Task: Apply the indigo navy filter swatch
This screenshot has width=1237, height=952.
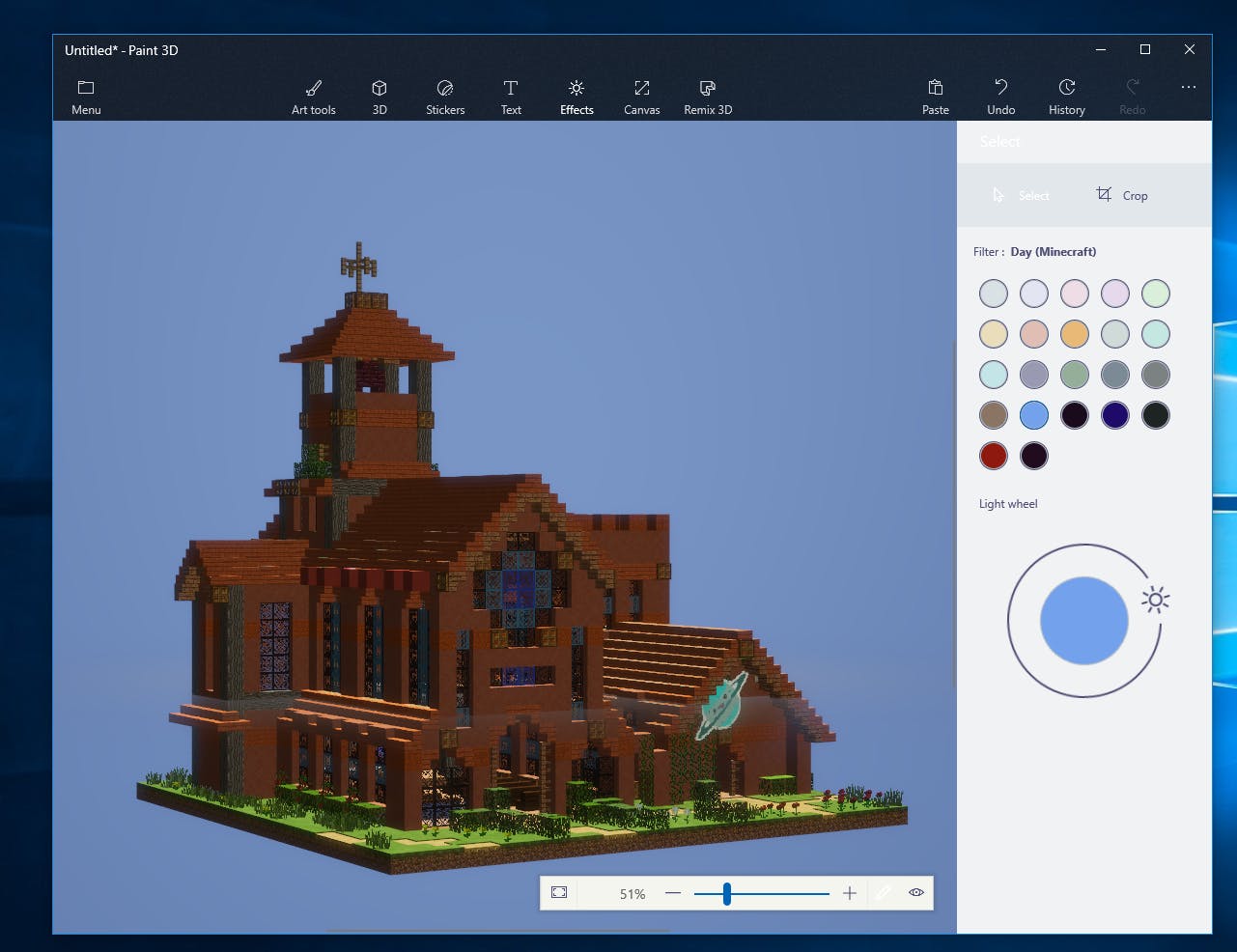Action: 1115,415
